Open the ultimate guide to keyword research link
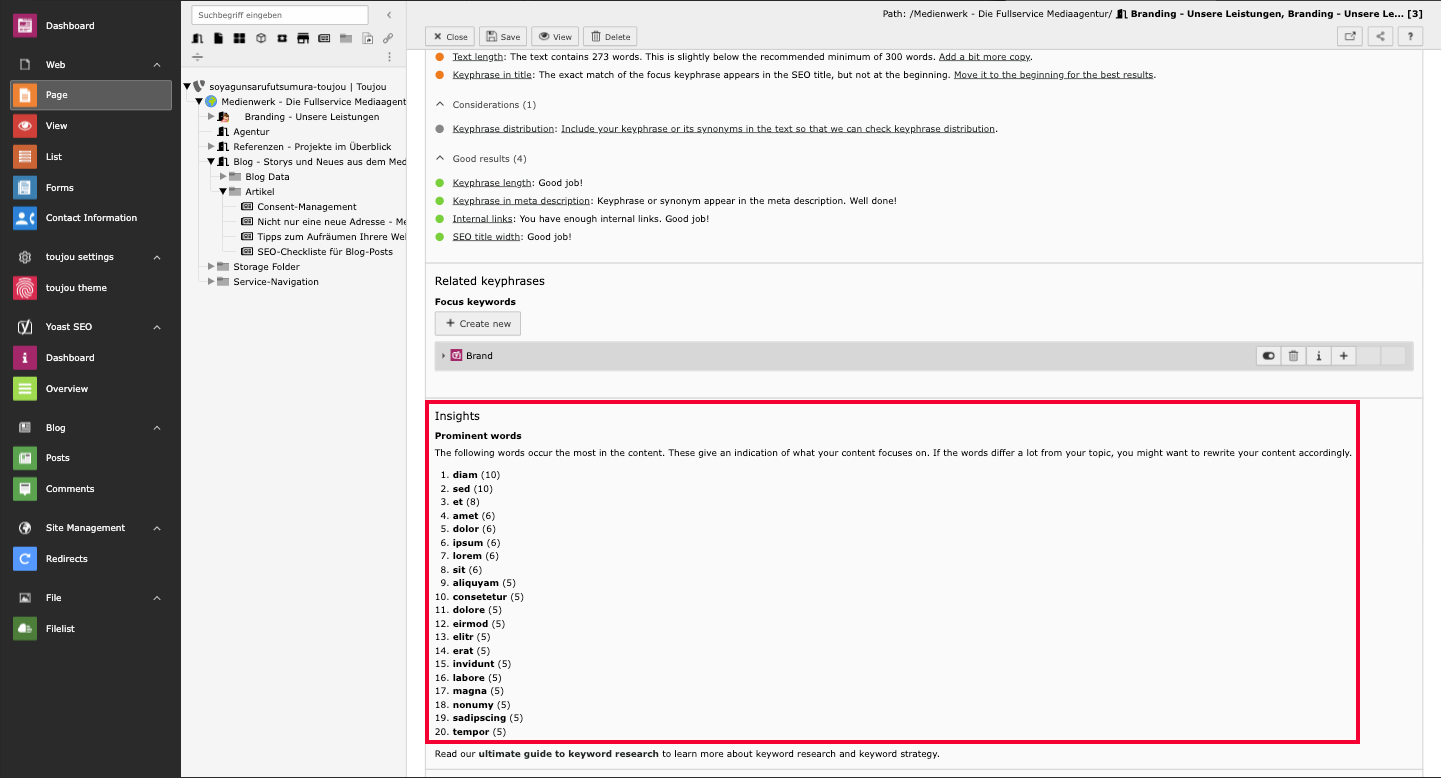 tap(568, 754)
